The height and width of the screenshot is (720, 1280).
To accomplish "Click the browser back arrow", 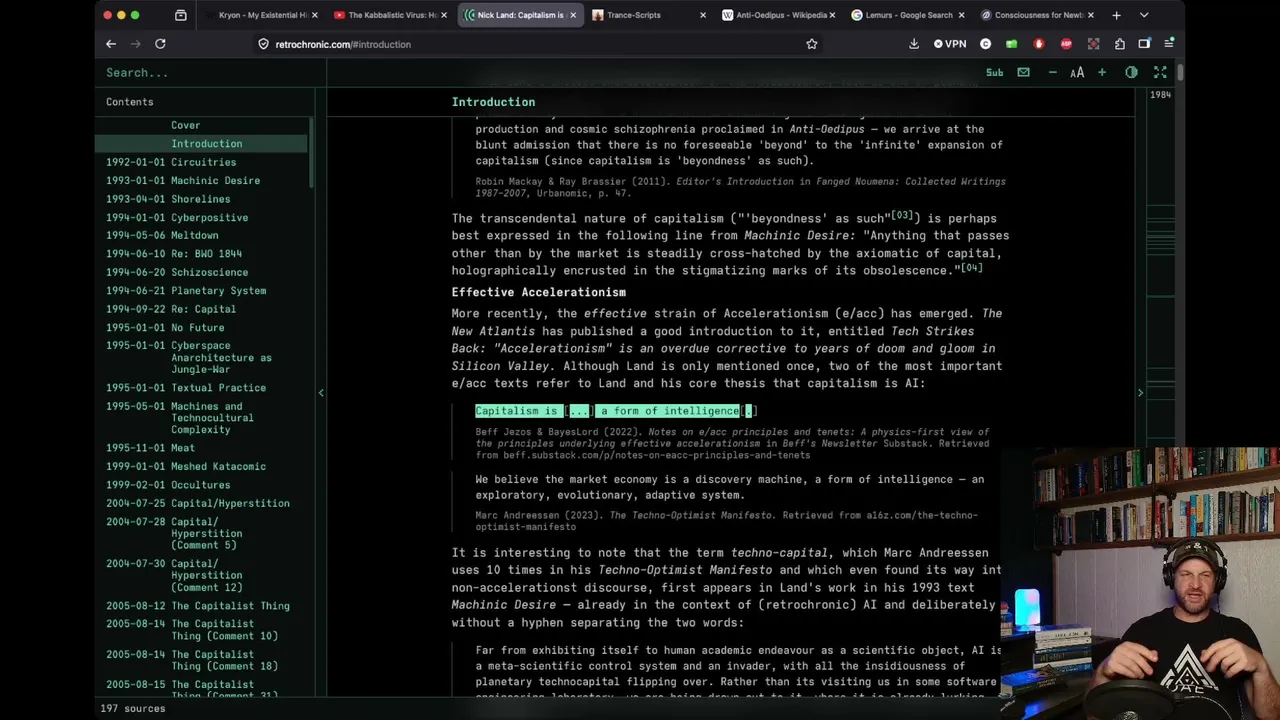I will [x=111, y=44].
